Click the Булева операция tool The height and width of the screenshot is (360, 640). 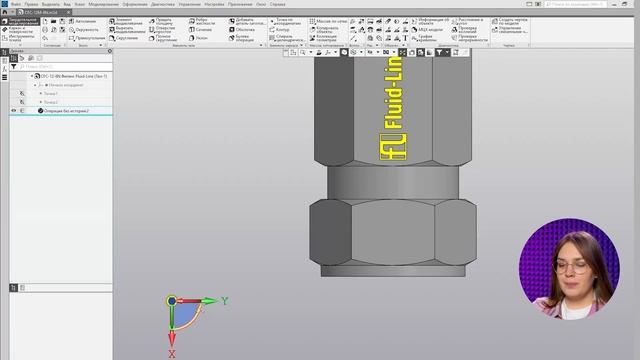pyautogui.click(x=242, y=38)
